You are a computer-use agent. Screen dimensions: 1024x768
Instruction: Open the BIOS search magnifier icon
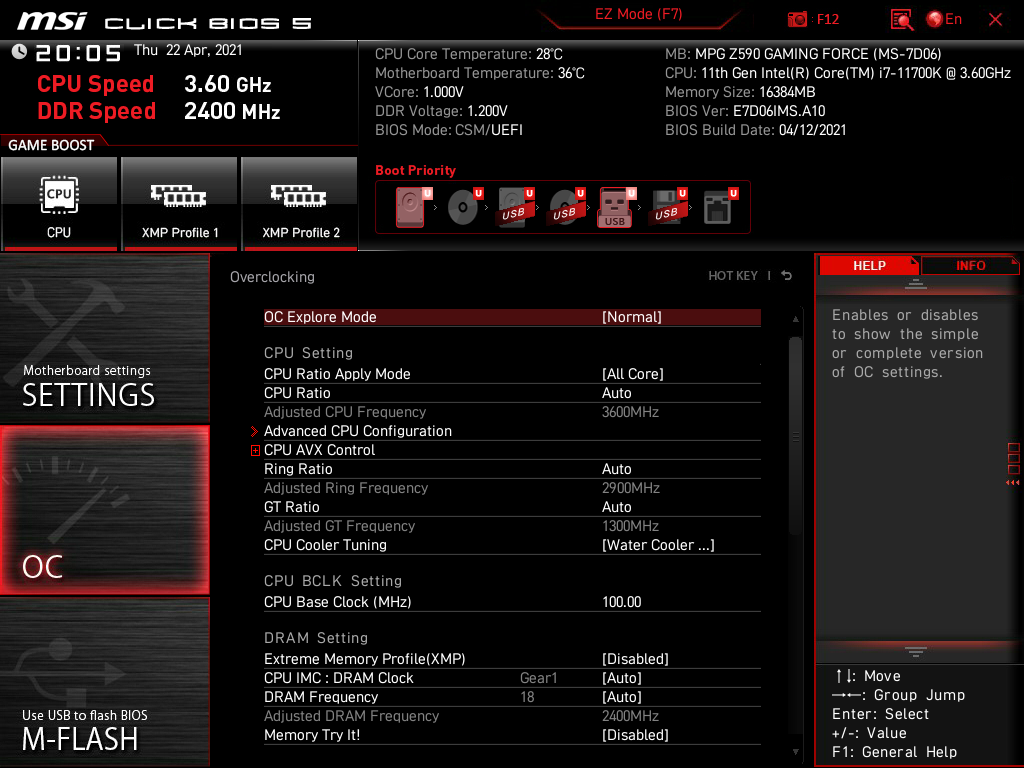tap(902, 20)
